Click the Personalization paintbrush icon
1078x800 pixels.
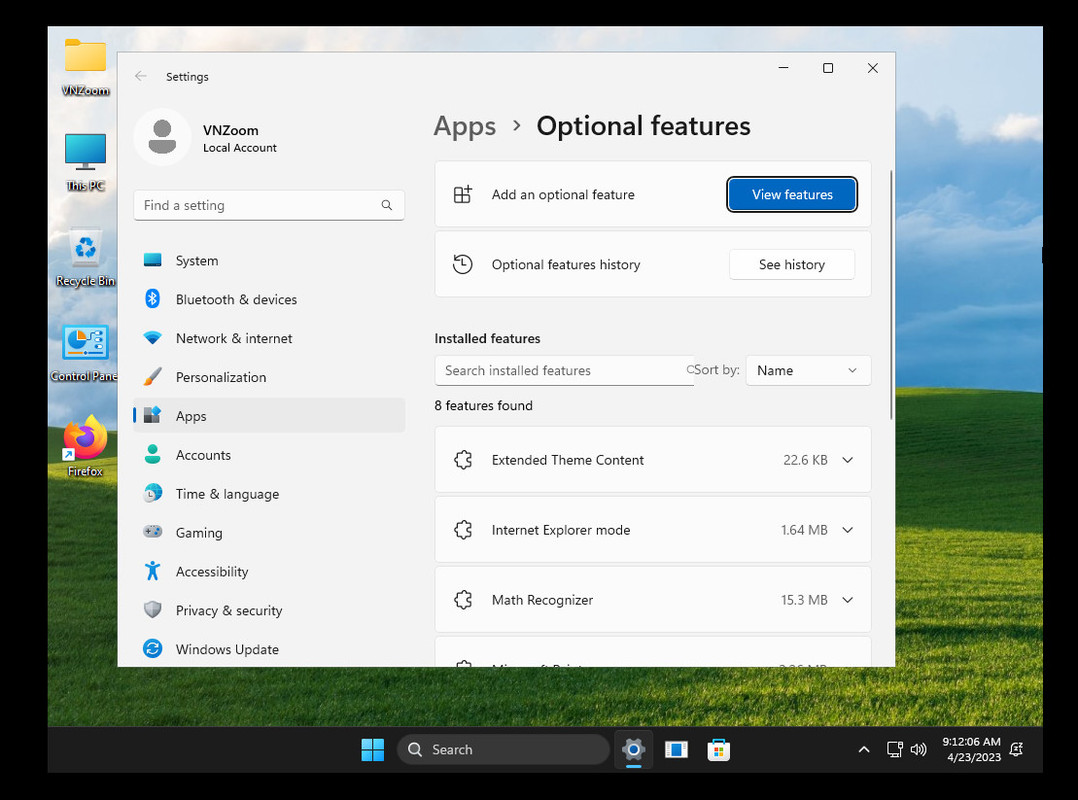153,377
